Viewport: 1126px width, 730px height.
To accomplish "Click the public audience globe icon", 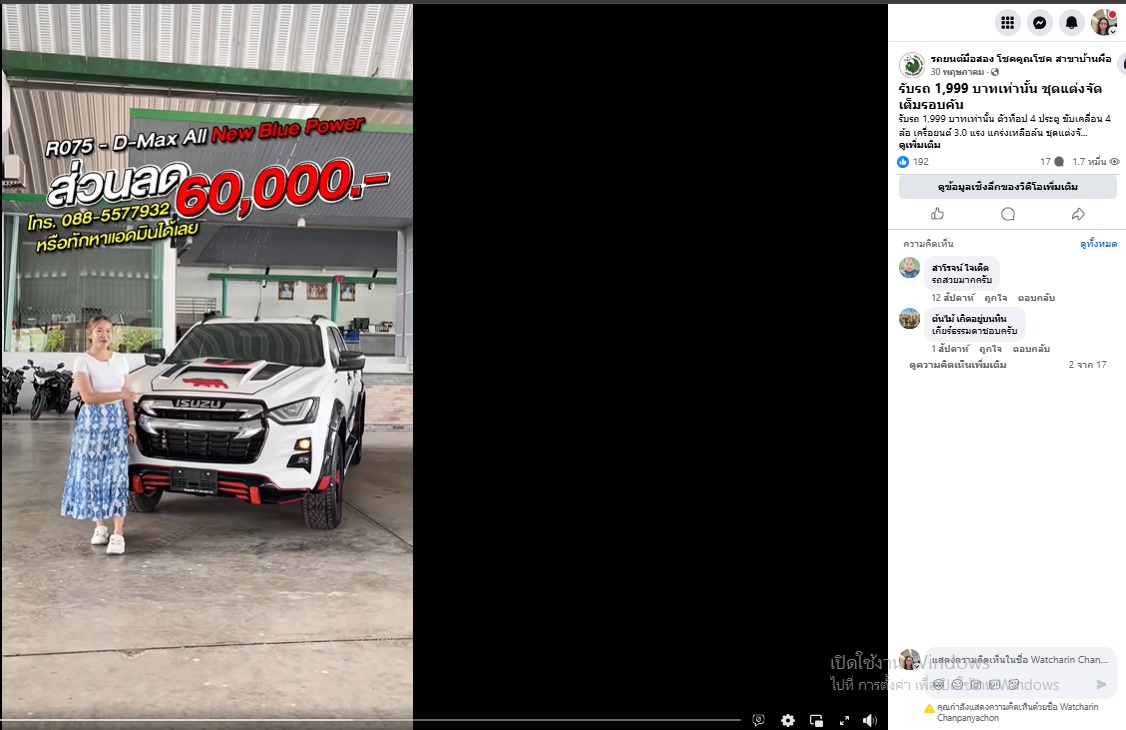I will tap(995, 72).
